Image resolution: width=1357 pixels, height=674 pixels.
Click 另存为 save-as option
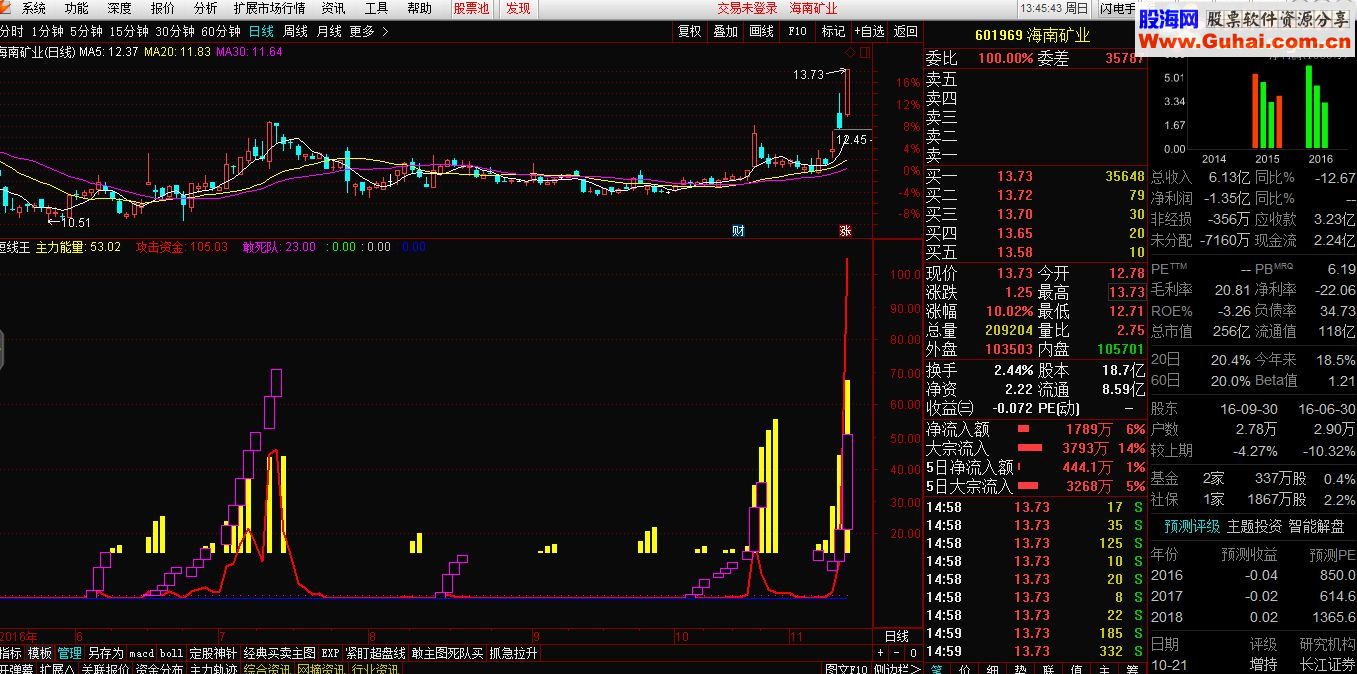click(x=106, y=653)
